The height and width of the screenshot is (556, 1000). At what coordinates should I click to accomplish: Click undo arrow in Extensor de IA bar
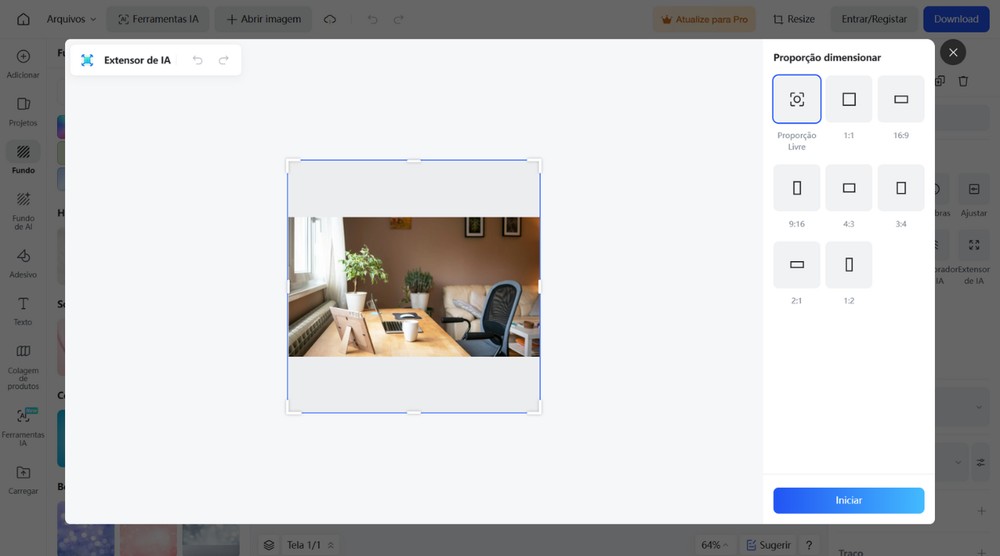pyautogui.click(x=198, y=60)
